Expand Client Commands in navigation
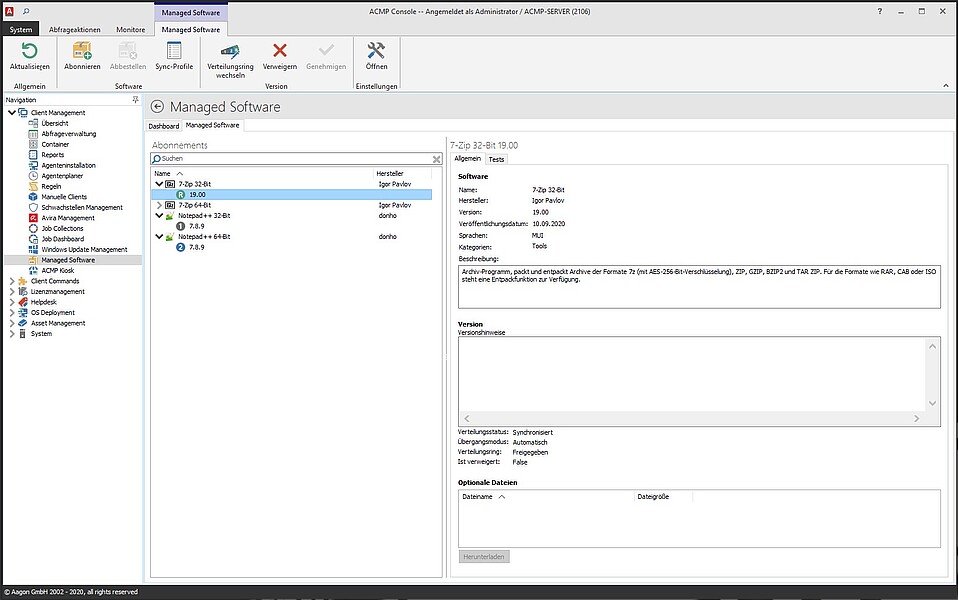Image resolution: width=958 pixels, height=600 pixels. (x=12, y=281)
